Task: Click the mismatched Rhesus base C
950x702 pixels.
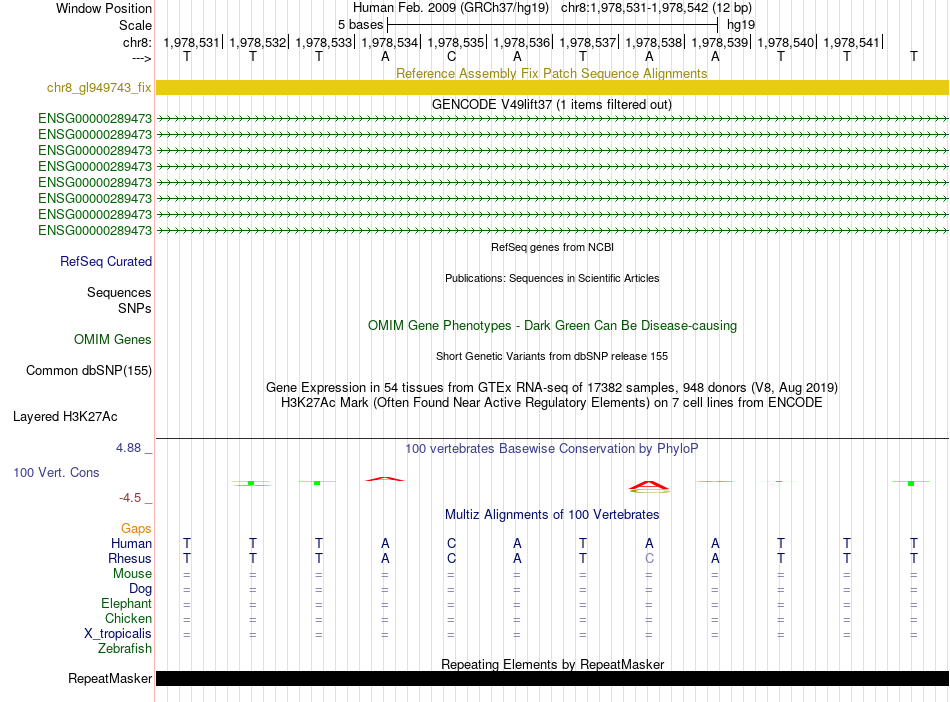Action: tap(649, 558)
